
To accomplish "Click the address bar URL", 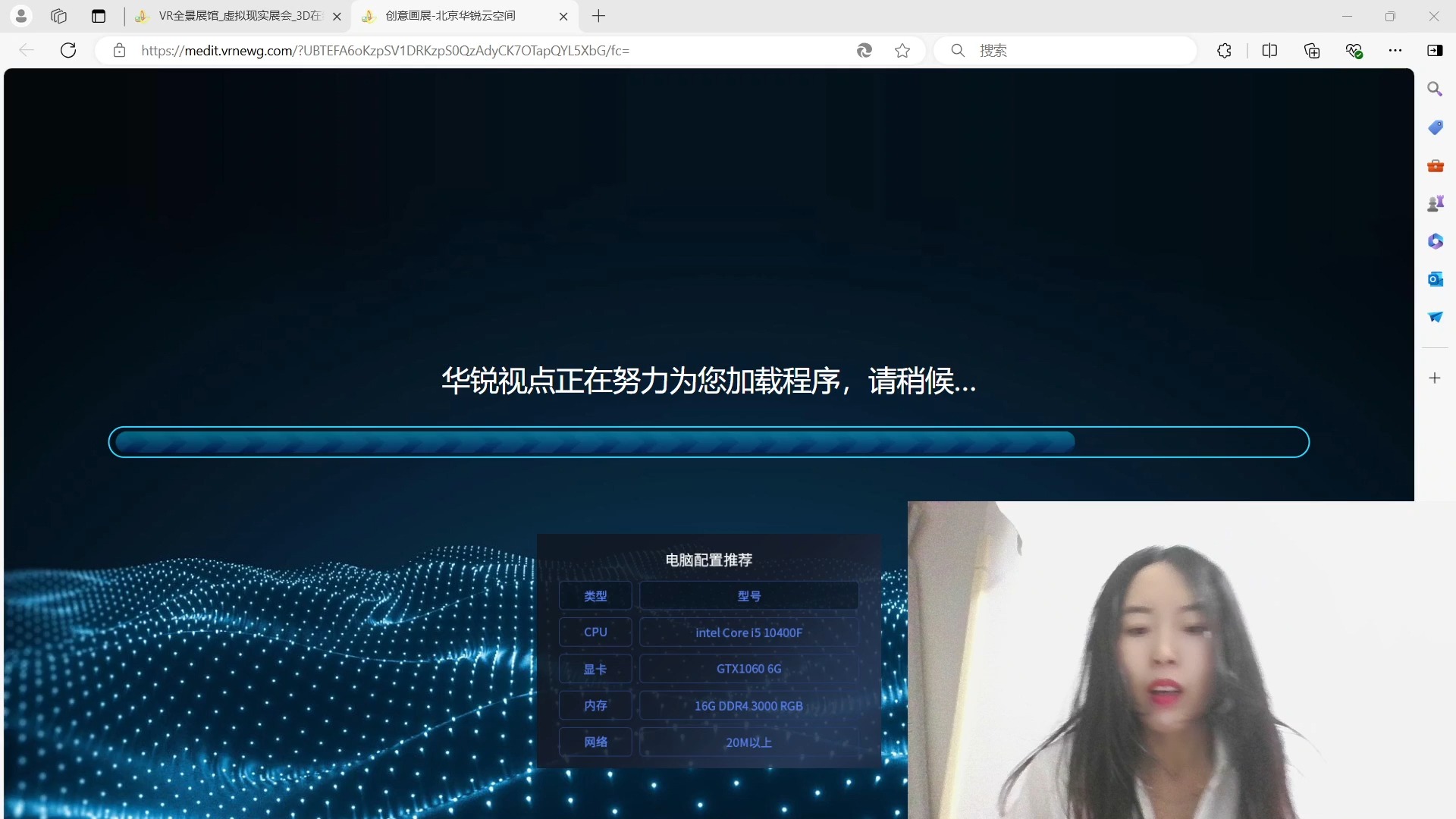I will coord(385,50).
